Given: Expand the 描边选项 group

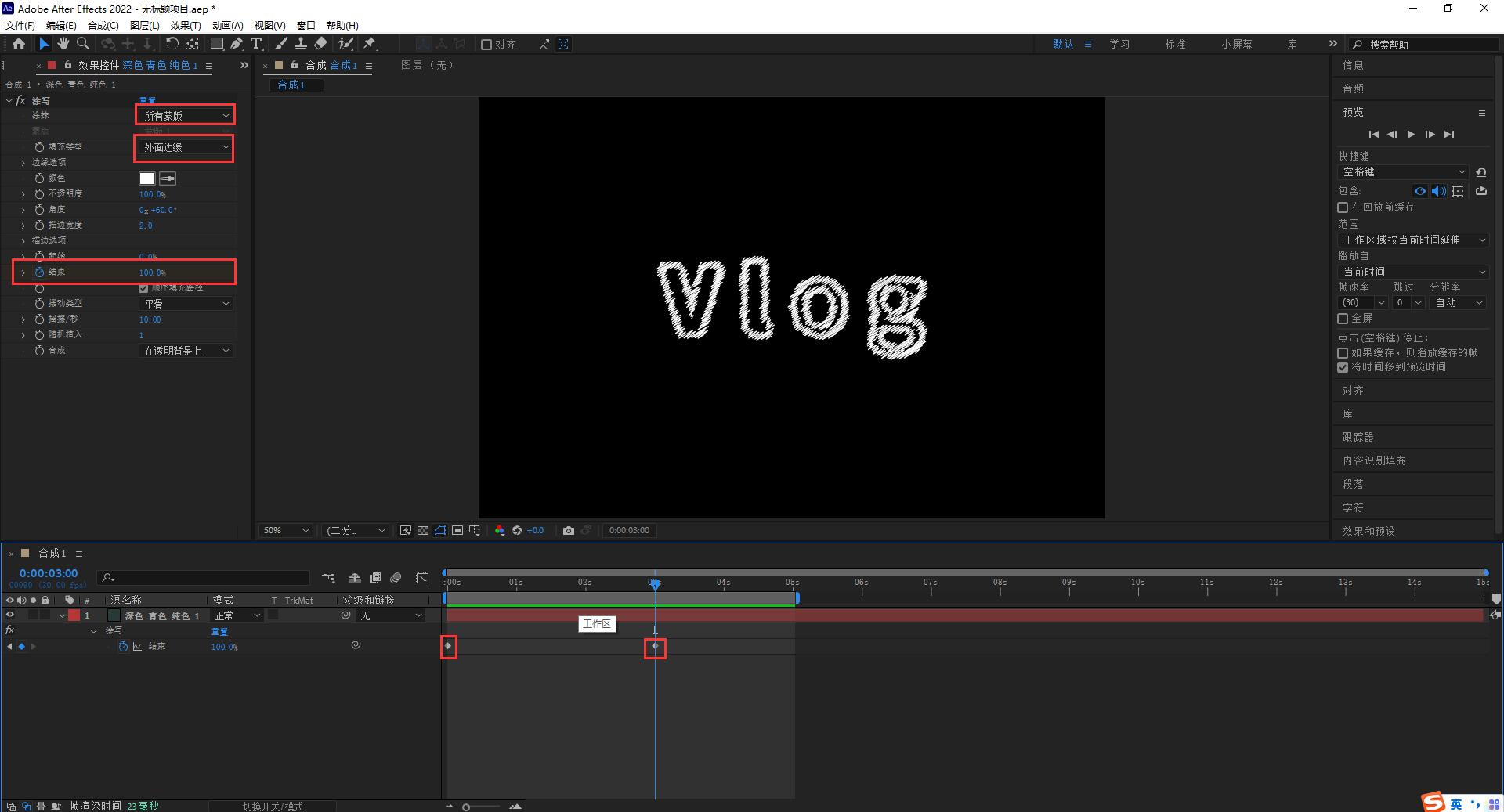Looking at the screenshot, I should [x=23, y=241].
